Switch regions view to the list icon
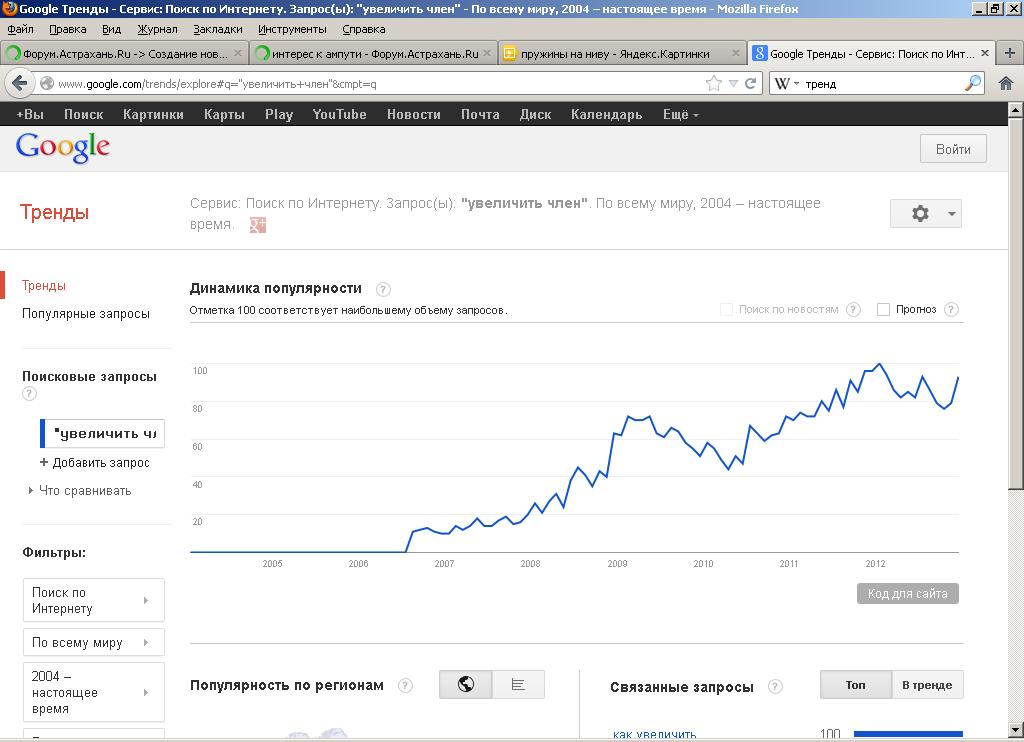 point(519,685)
